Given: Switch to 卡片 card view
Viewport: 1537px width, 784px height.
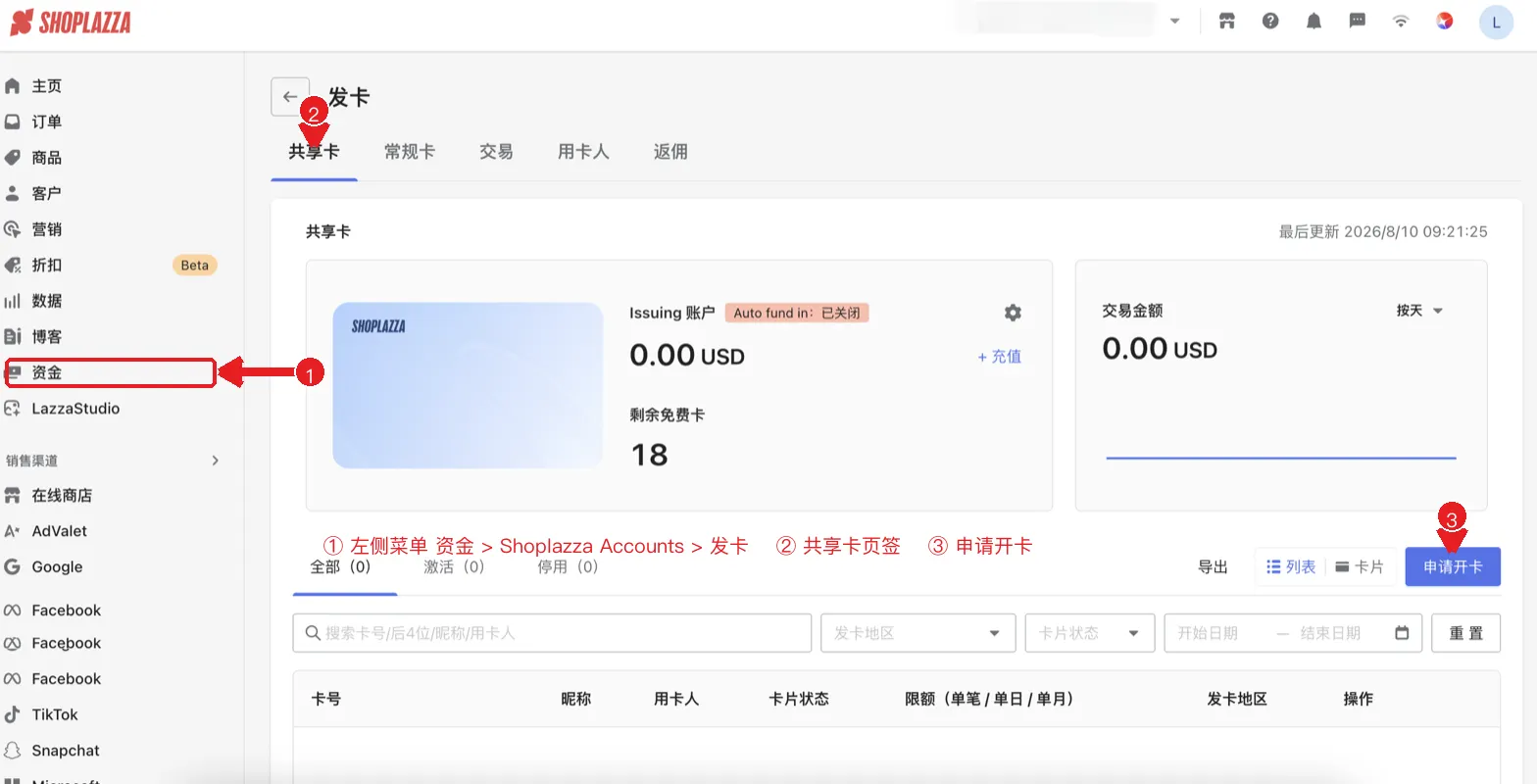Looking at the screenshot, I should pyautogui.click(x=1360, y=567).
